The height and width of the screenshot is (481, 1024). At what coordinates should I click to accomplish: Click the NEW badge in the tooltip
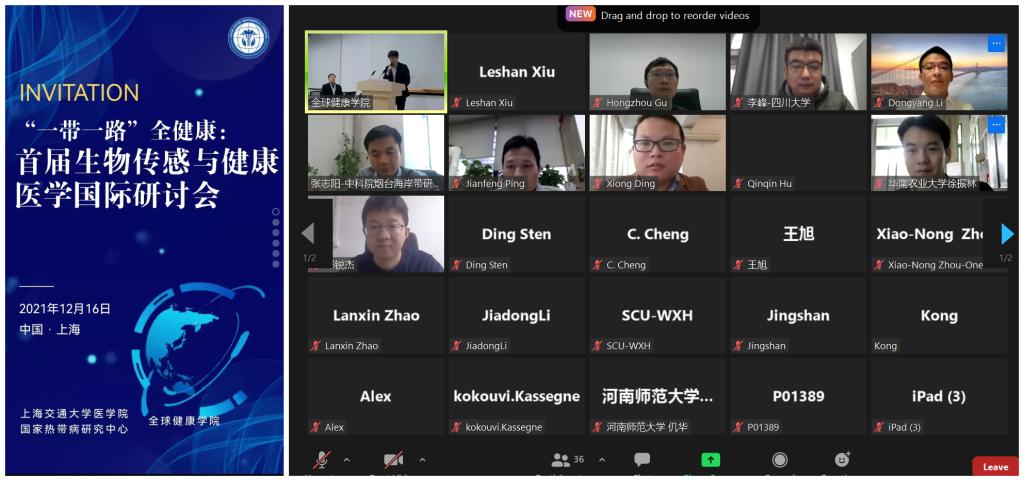coord(581,15)
